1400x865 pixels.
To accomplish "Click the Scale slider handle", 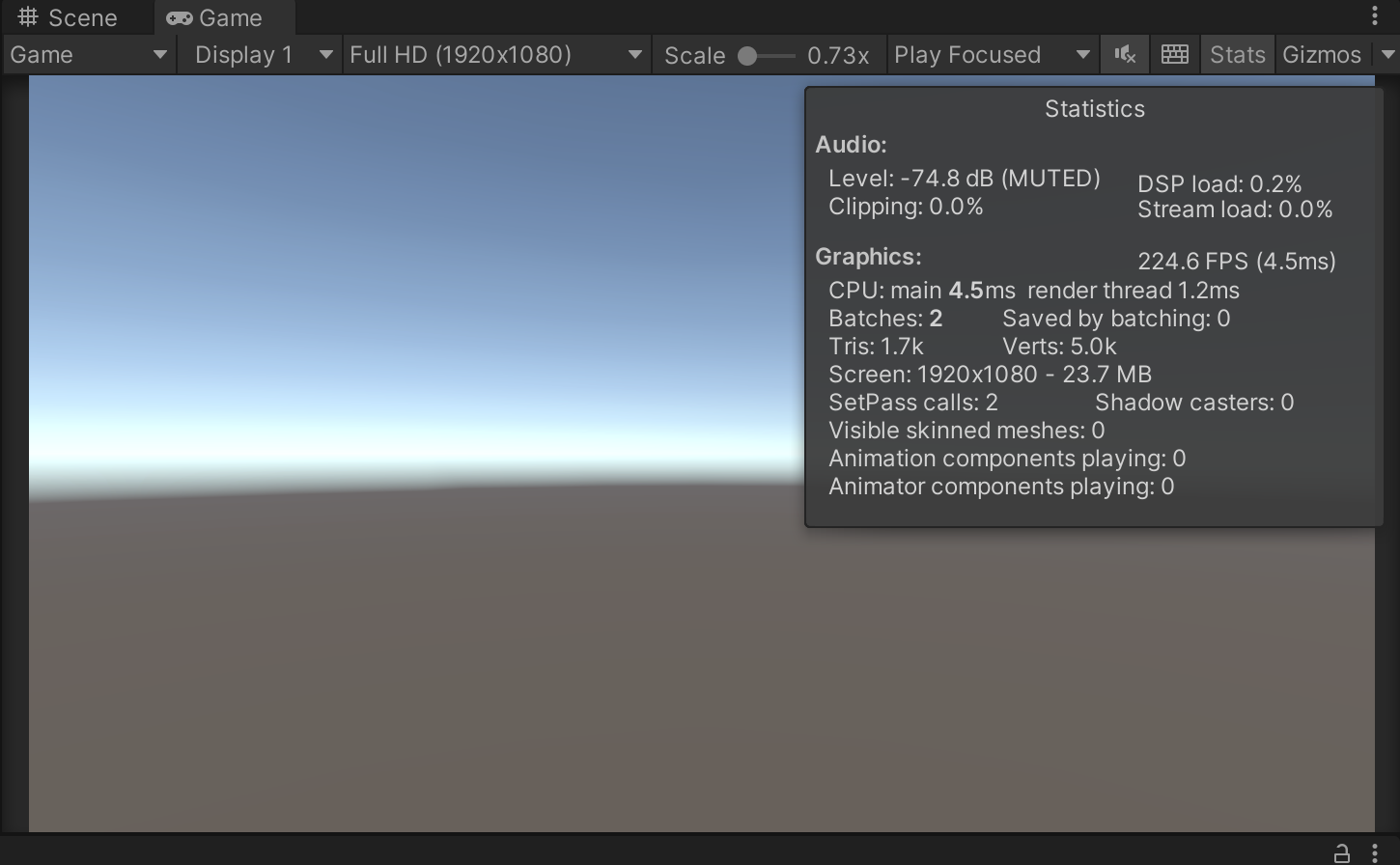I will tap(747, 56).
